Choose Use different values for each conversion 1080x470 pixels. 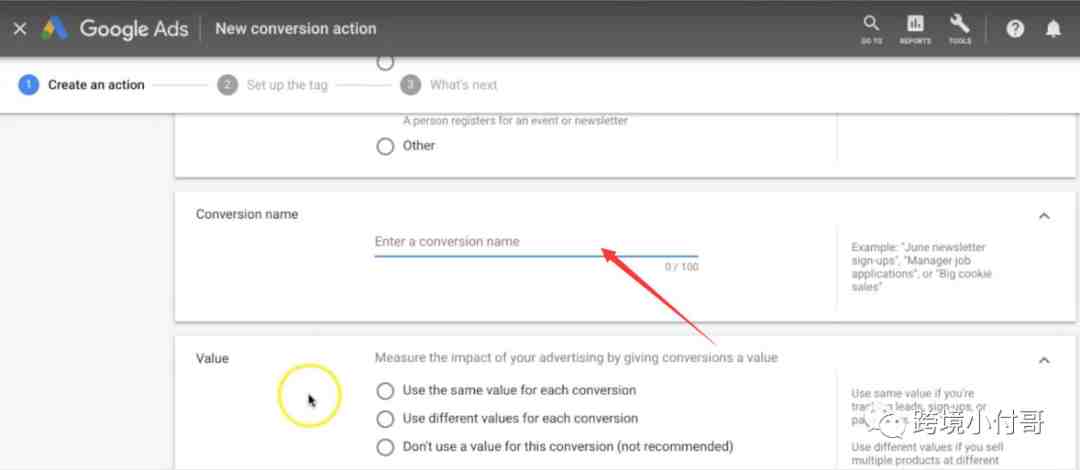tap(385, 419)
